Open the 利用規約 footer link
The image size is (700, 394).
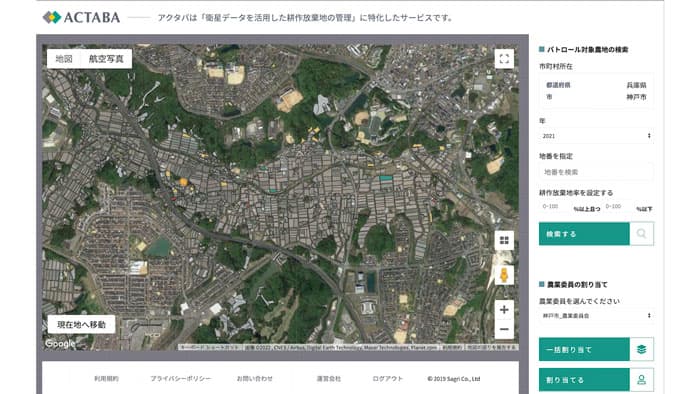click(x=106, y=378)
